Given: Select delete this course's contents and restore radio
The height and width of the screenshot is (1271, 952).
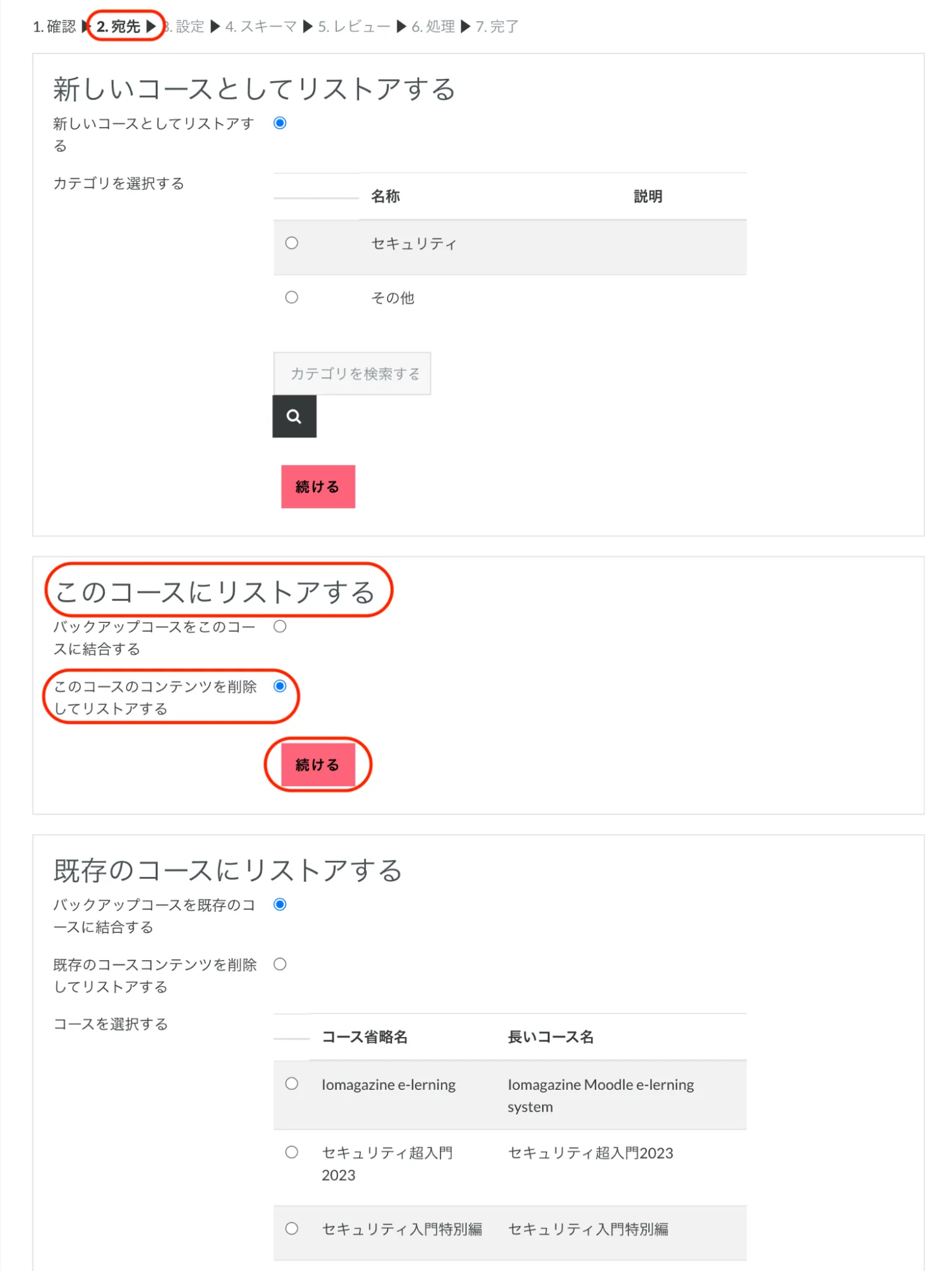Looking at the screenshot, I should pyautogui.click(x=280, y=686).
